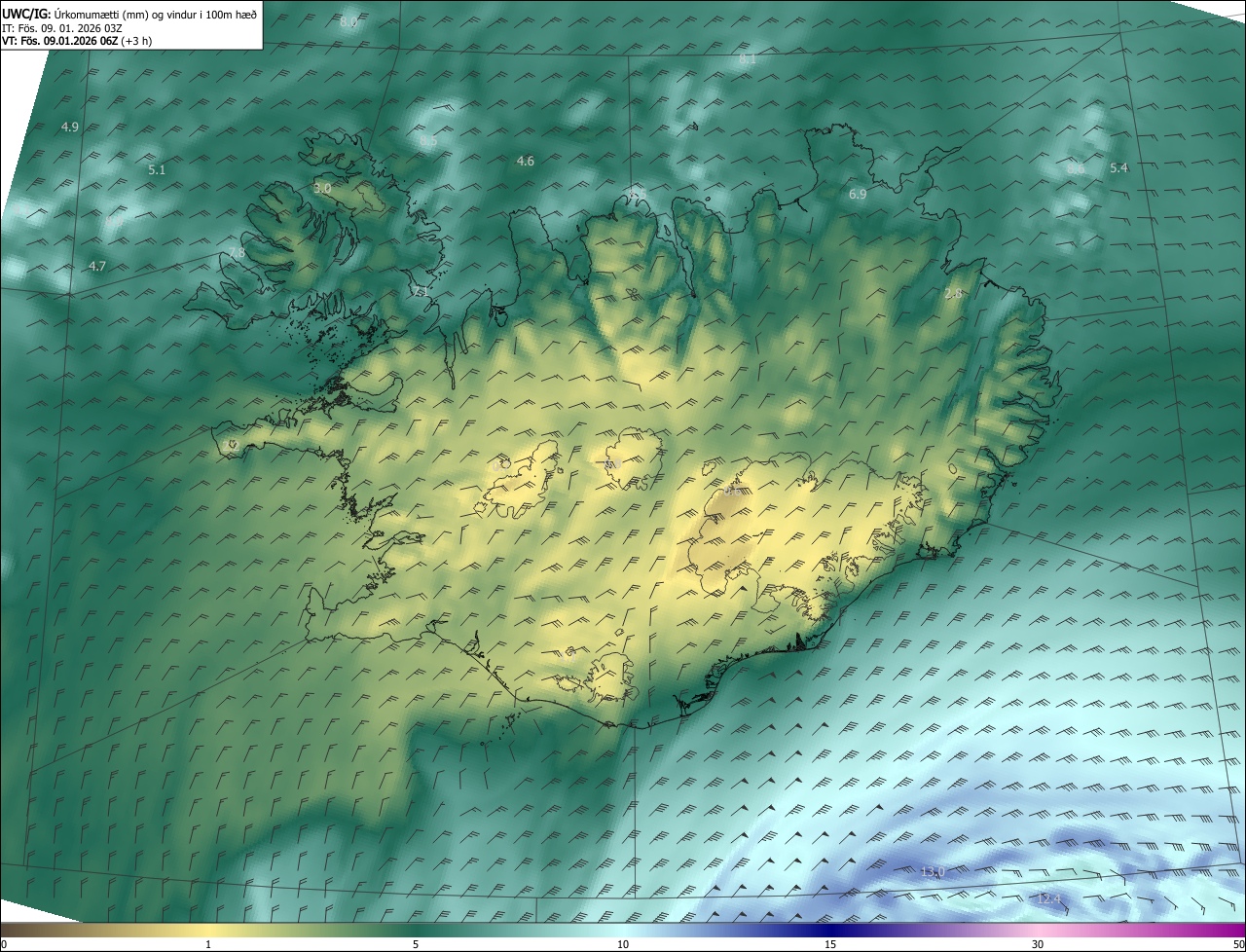Click the precipitation value '5.1'

coord(157,169)
